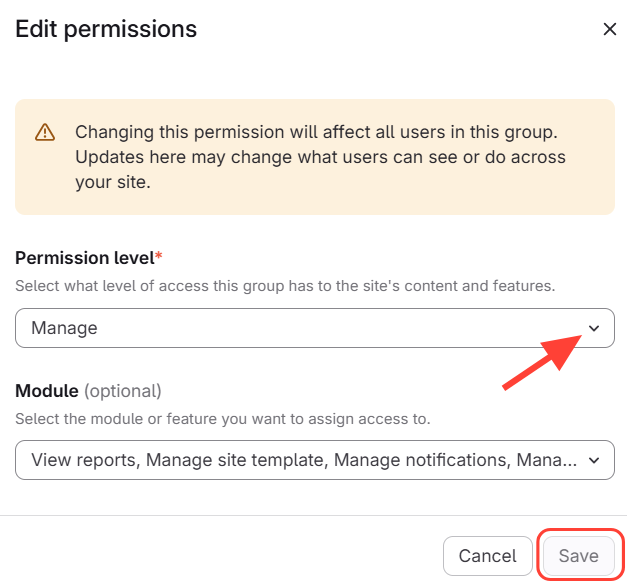The width and height of the screenshot is (627, 586).
Task: Click the Edit permissions title
Action: pyautogui.click(x=106, y=30)
